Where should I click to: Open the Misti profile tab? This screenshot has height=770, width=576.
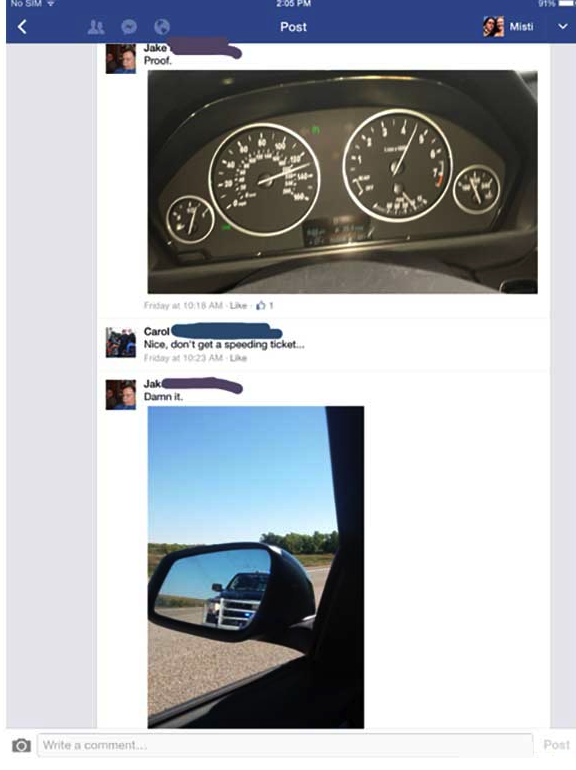coord(509,27)
